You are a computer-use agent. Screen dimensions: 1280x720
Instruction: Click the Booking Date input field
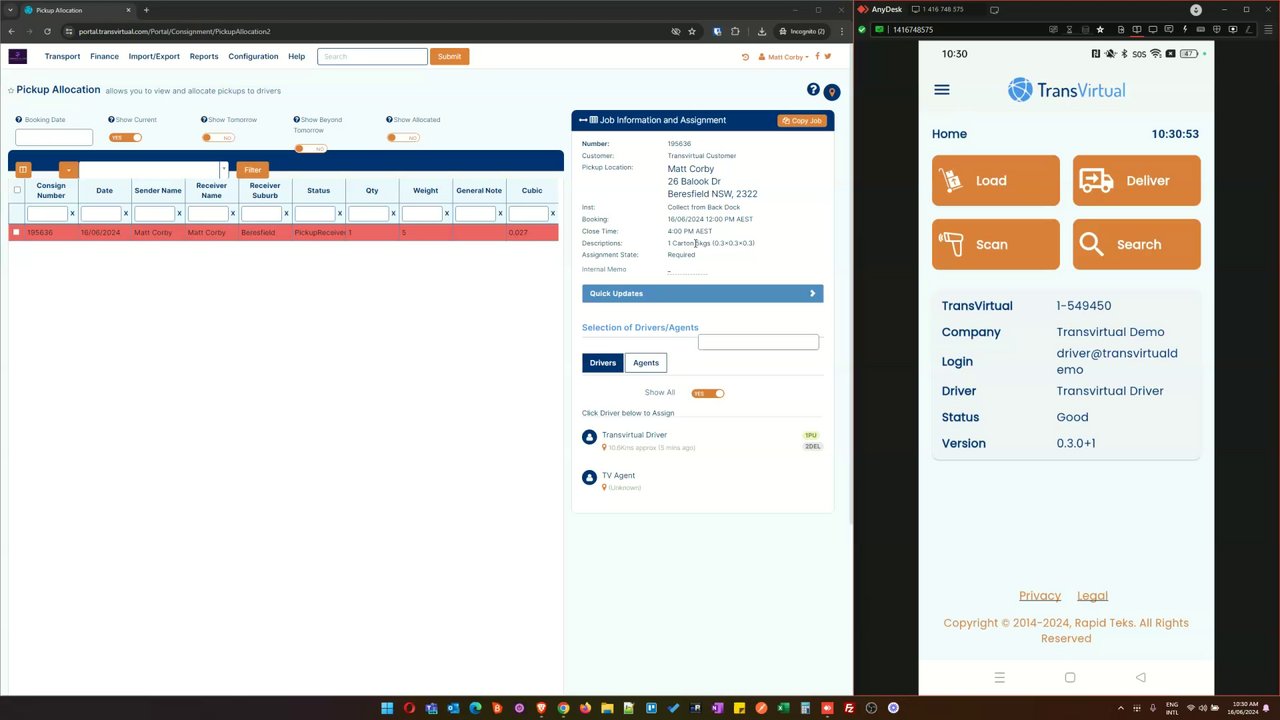tap(54, 137)
